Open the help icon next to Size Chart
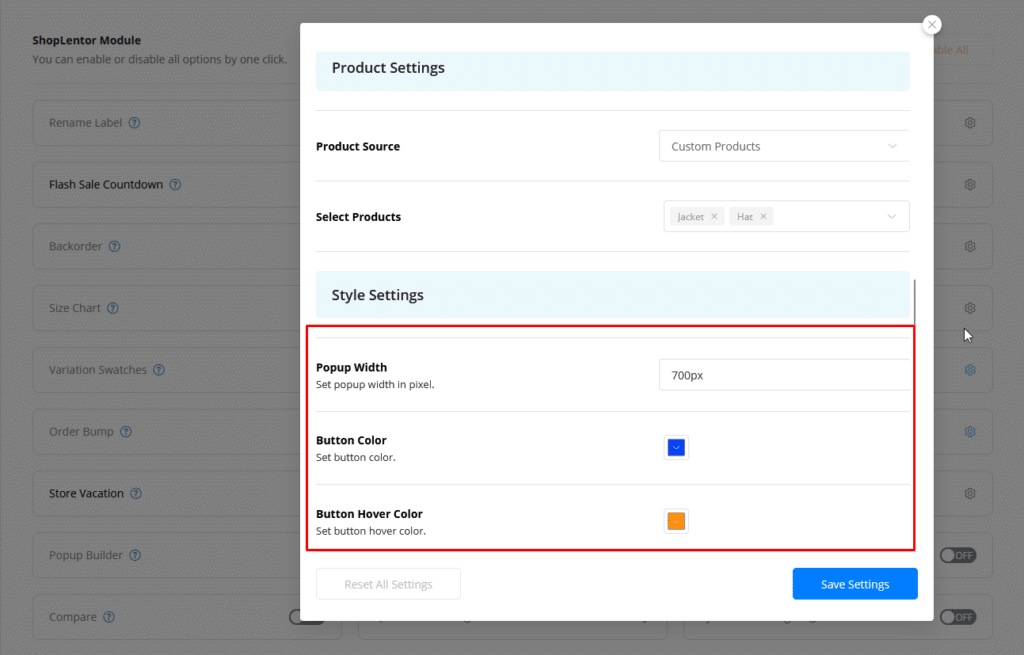This screenshot has width=1024, height=655. tap(112, 308)
